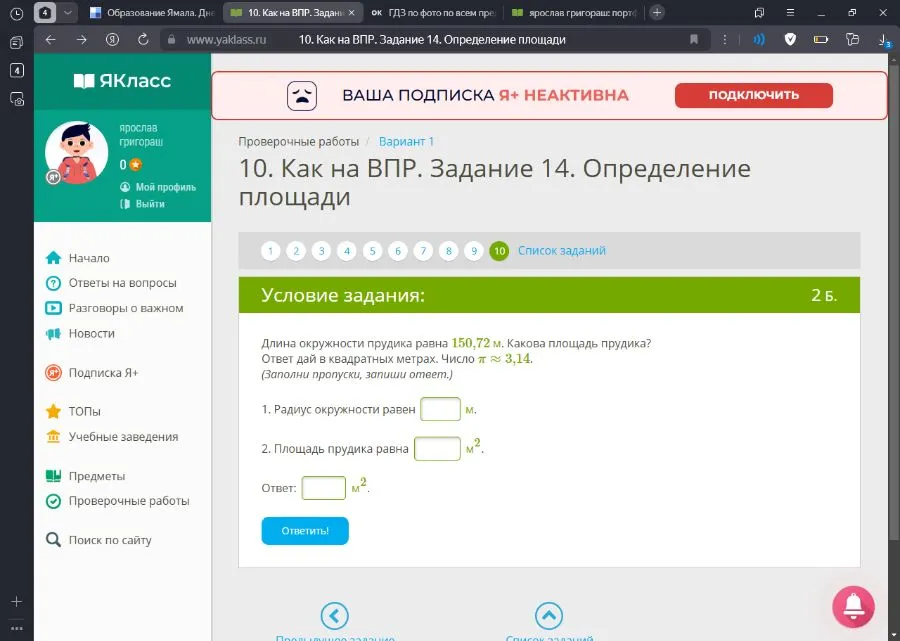The width and height of the screenshot is (900, 641).
Task: Click the screenshot tool icon in left sidebar
Action: (16, 97)
